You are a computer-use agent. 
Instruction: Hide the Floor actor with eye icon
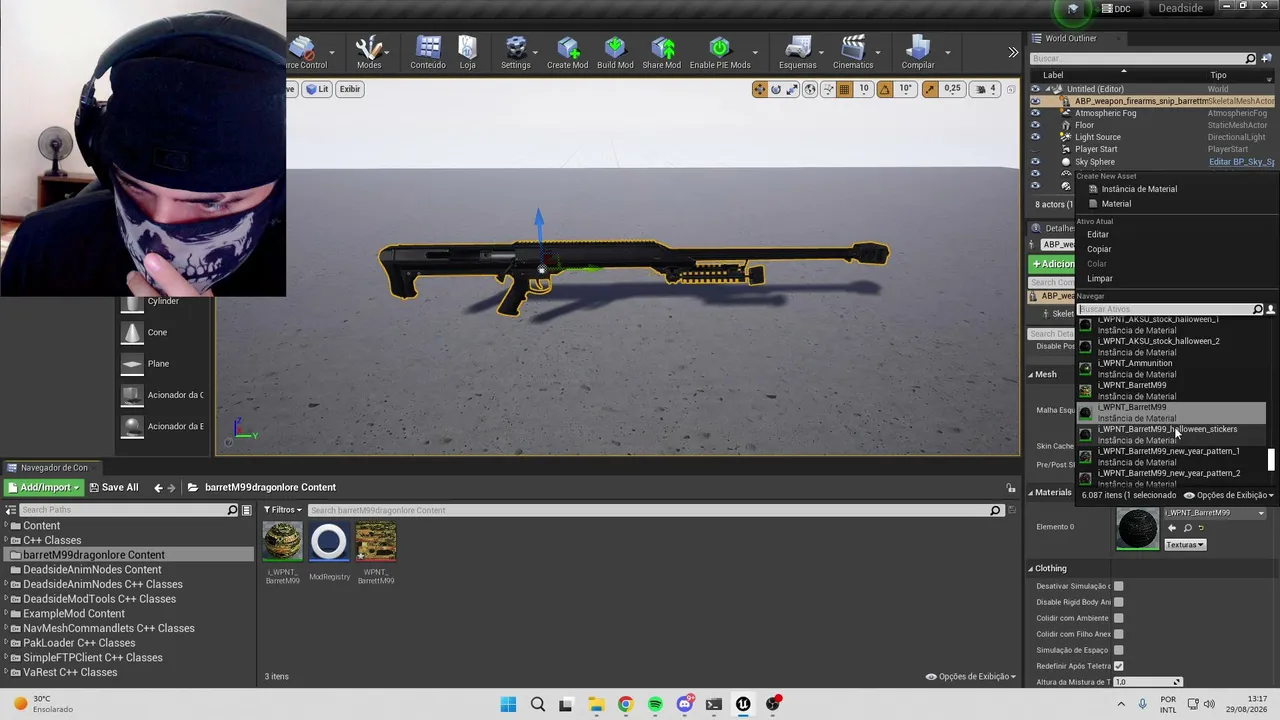click(x=1035, y=125)
